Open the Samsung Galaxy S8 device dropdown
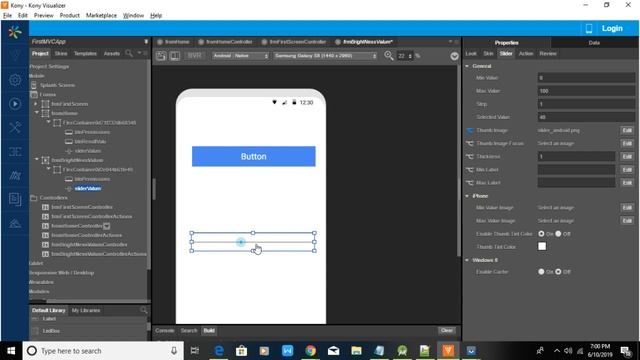Screen dimensions: 640x360 (325, 56)
